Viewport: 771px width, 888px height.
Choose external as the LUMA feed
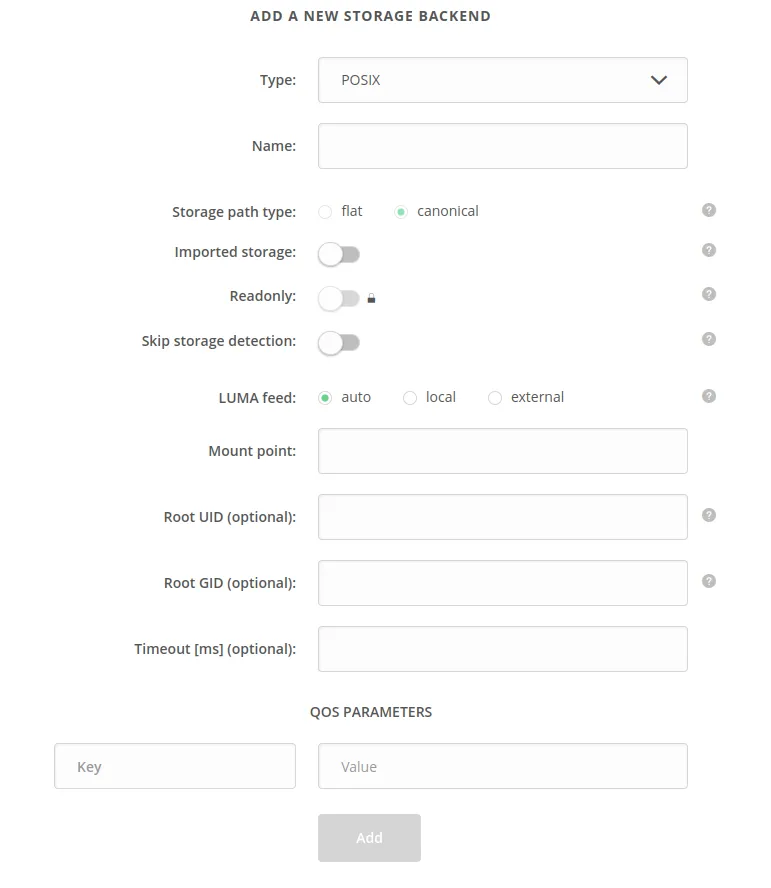[494, 397]
